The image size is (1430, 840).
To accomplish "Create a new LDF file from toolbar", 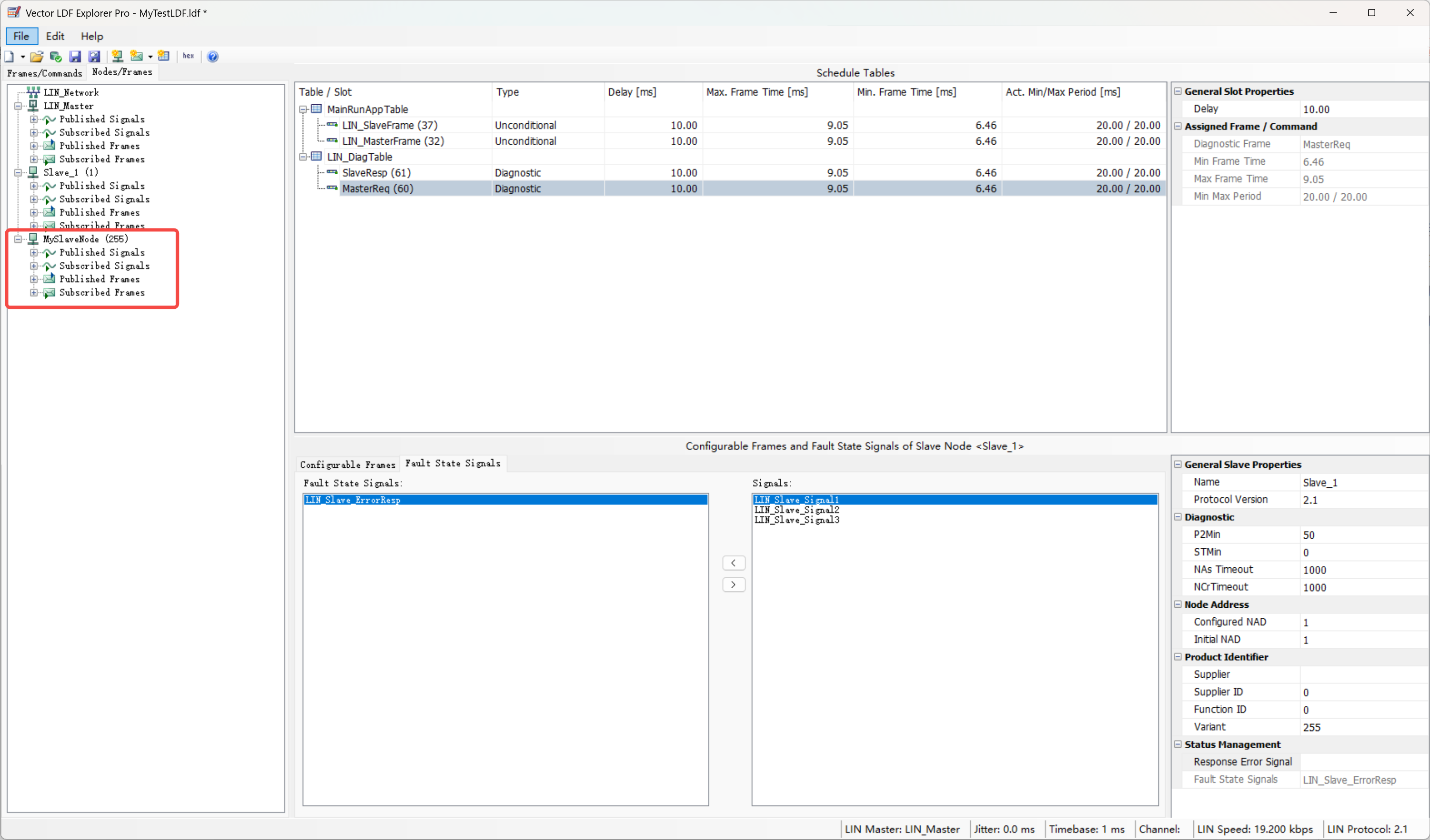I will tap(9, 56).
